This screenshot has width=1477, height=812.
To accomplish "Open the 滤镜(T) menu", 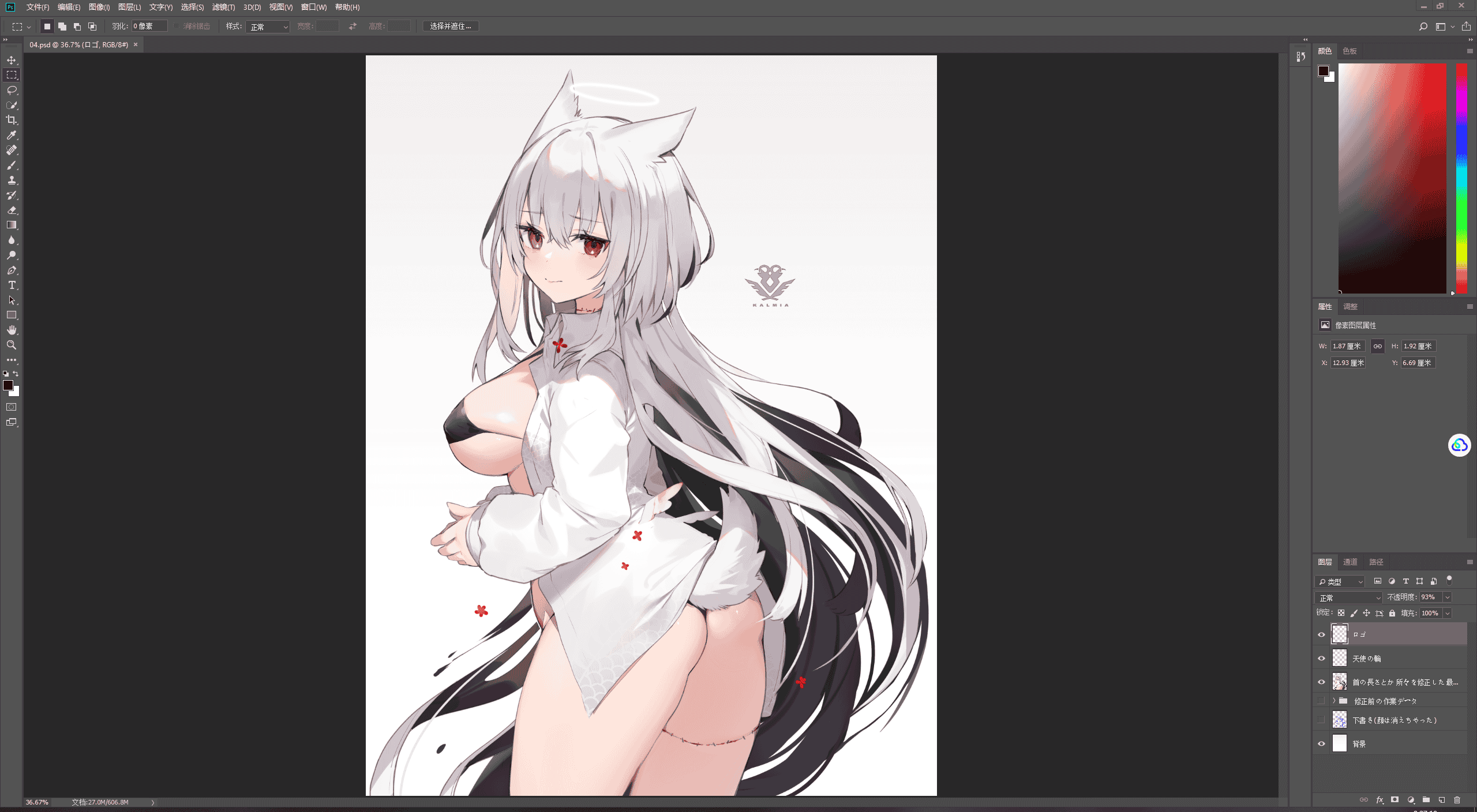I will [x=223, y=7].
